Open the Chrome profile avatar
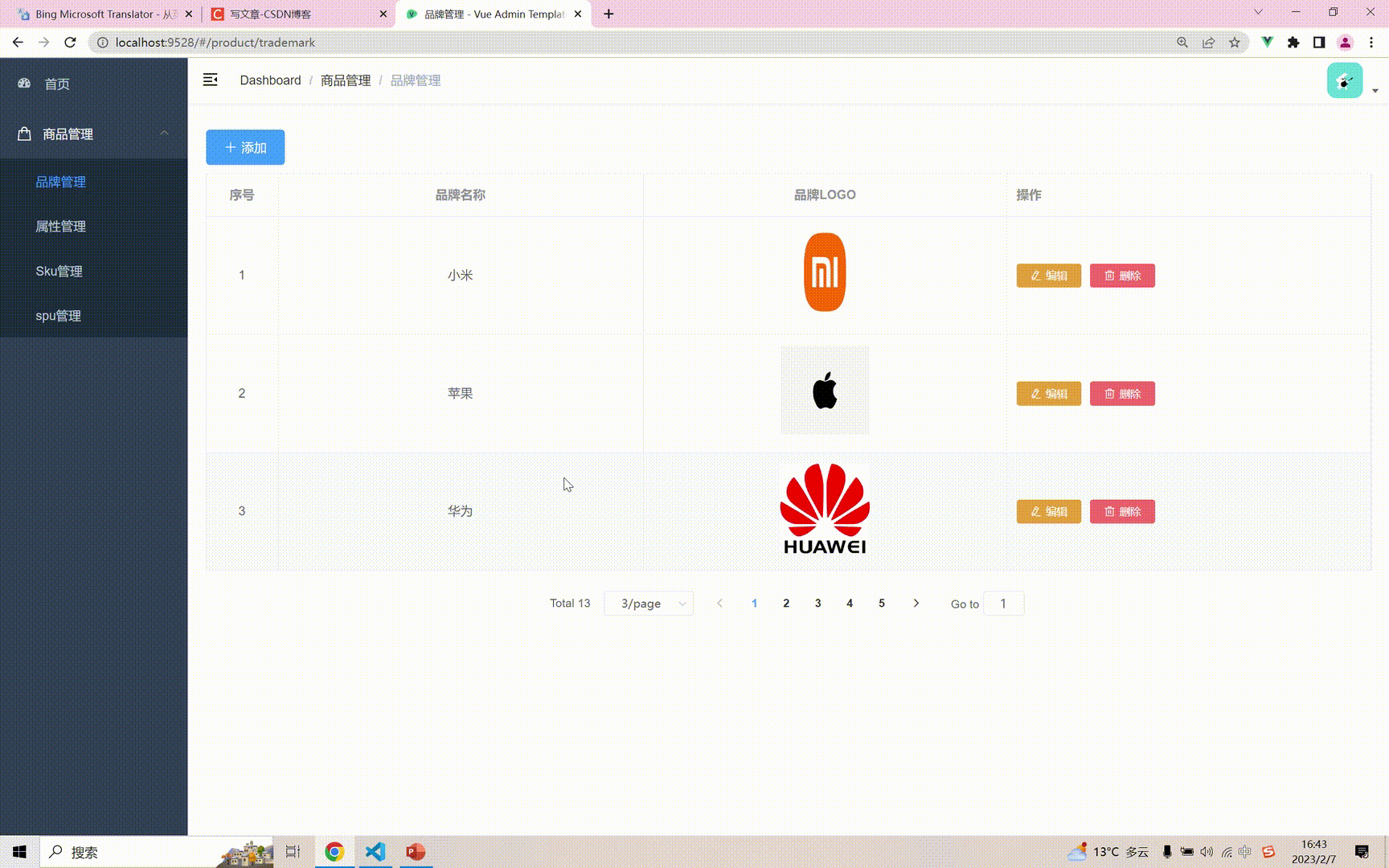 point(1345,43)
